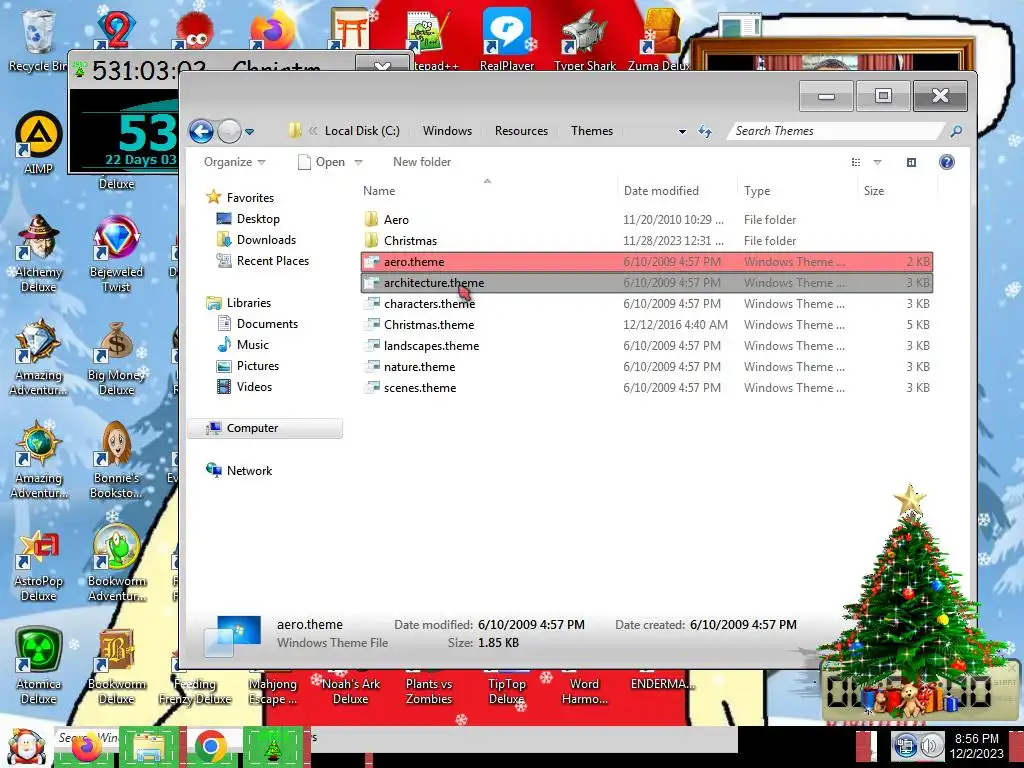Open the Alchemy Deluxe desktop shortcut
The height and width of the screenshot is (768, 1024).
(x=38, y=253)
